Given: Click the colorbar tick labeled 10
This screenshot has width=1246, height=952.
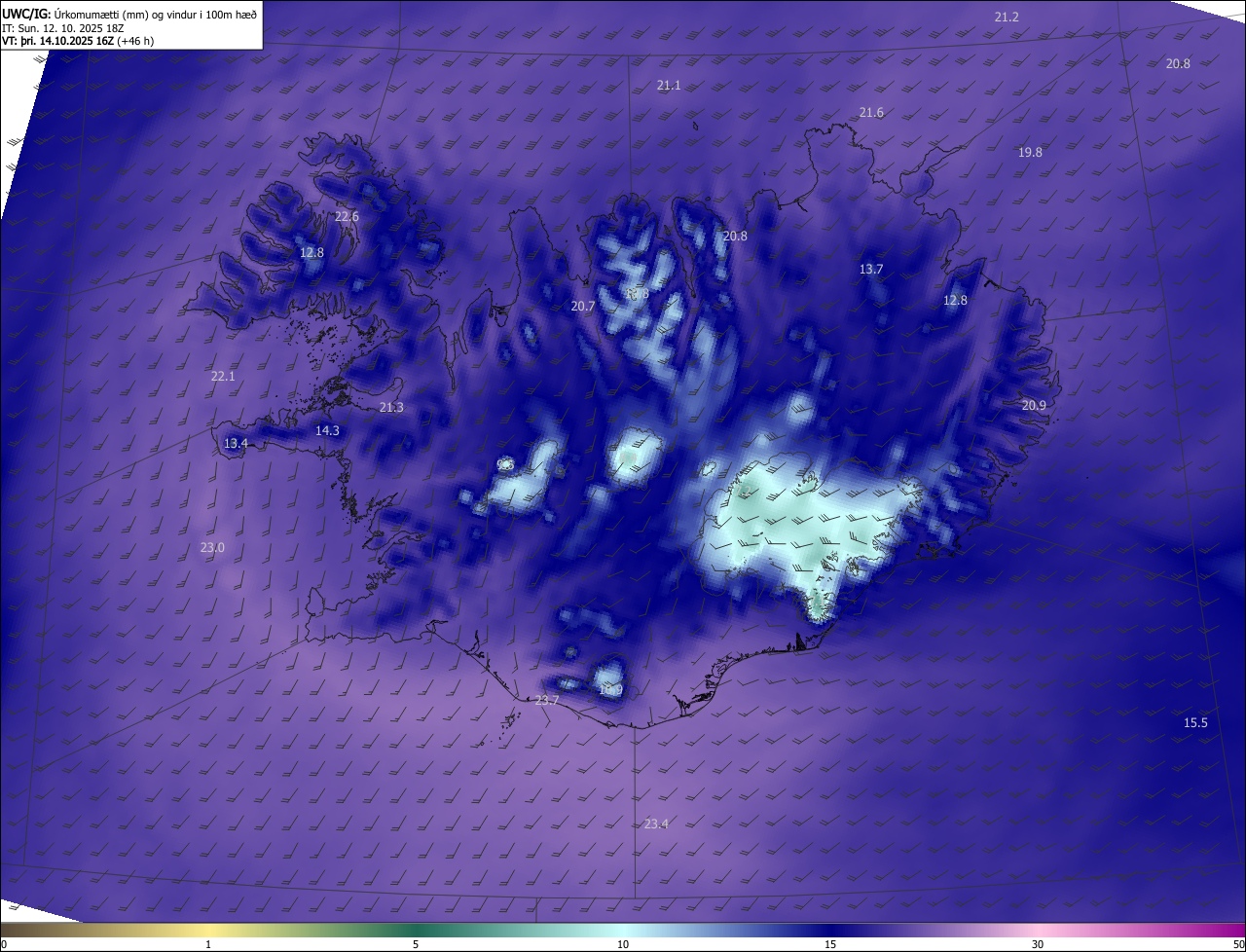Looking at the screenshot, I should click(x=623, y=944).
